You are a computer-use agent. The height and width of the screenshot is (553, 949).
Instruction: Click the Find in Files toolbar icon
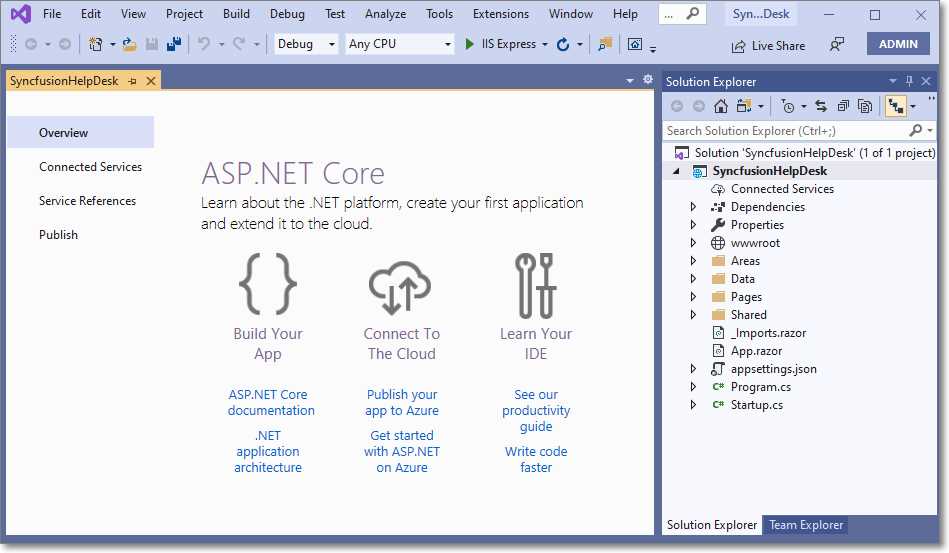605,44
